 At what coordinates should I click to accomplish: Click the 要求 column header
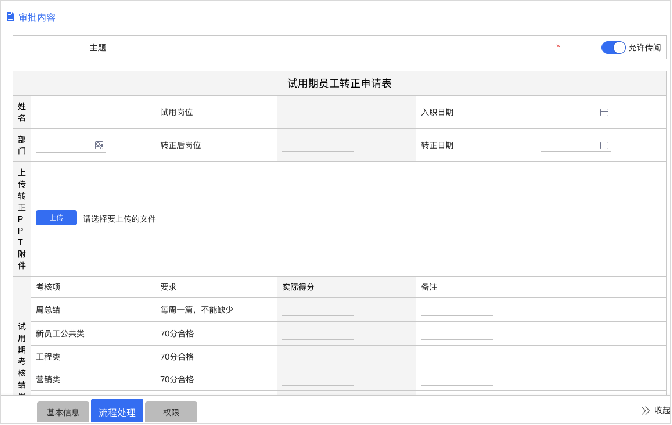coord(168,287)
